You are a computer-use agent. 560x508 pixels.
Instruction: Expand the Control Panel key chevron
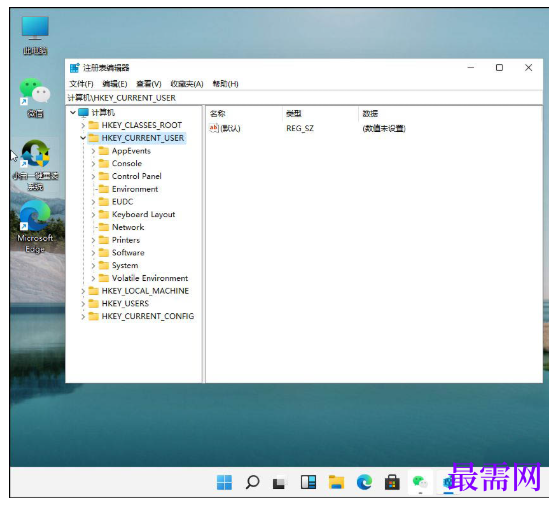coord(93,176)
